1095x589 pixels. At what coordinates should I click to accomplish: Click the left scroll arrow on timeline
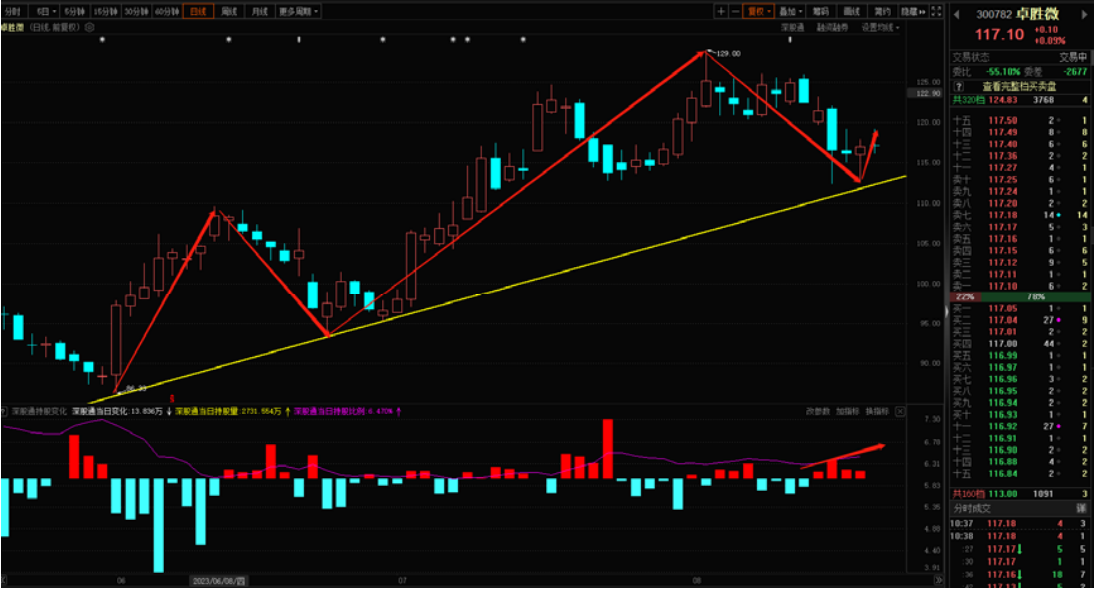click(x=3, y=580)
